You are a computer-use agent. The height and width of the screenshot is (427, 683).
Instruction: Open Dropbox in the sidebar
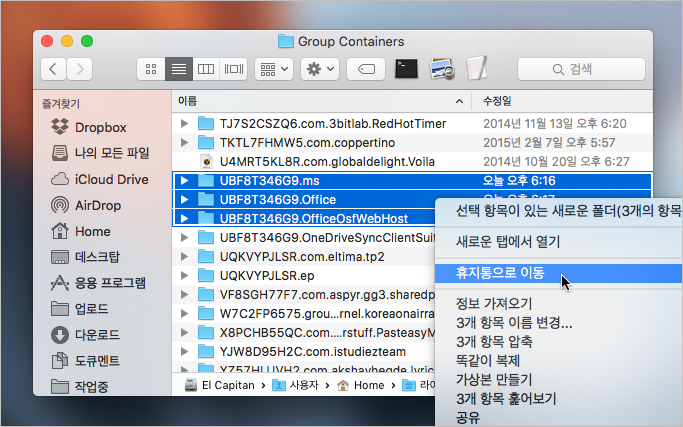pyautogui.click(x=100, y=128)
